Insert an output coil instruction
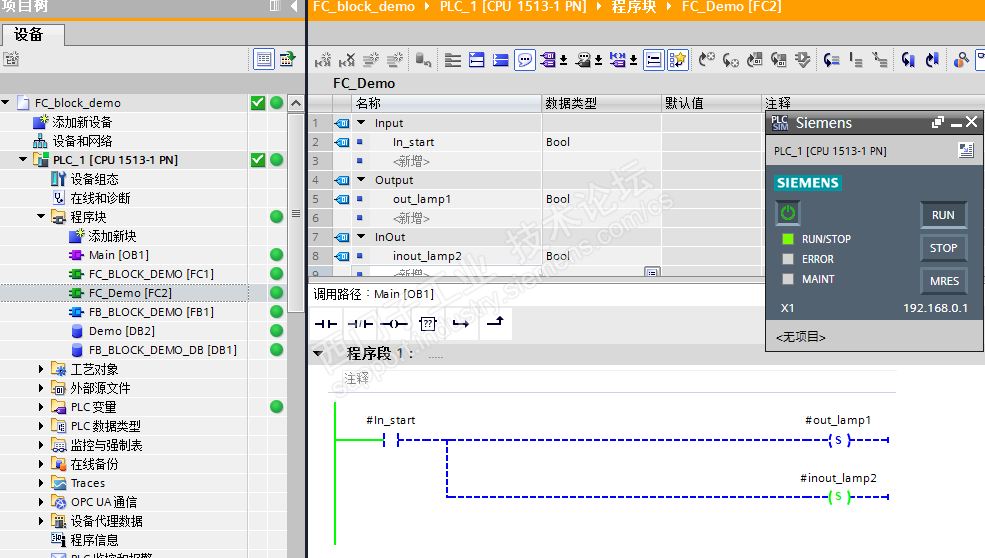Viewport: 985px width, 558px height. [394, 324]
